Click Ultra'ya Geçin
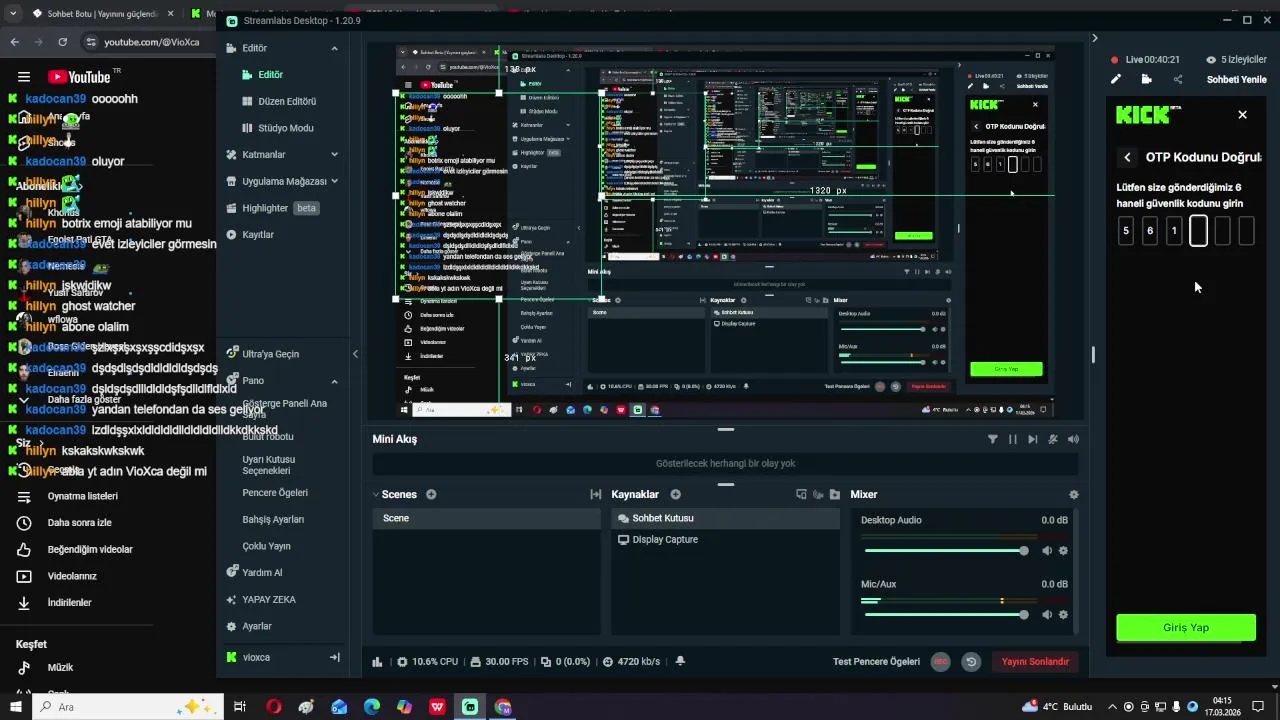Image resolution: width=1280 pixels, height=720 pixels. coord(262,354)
